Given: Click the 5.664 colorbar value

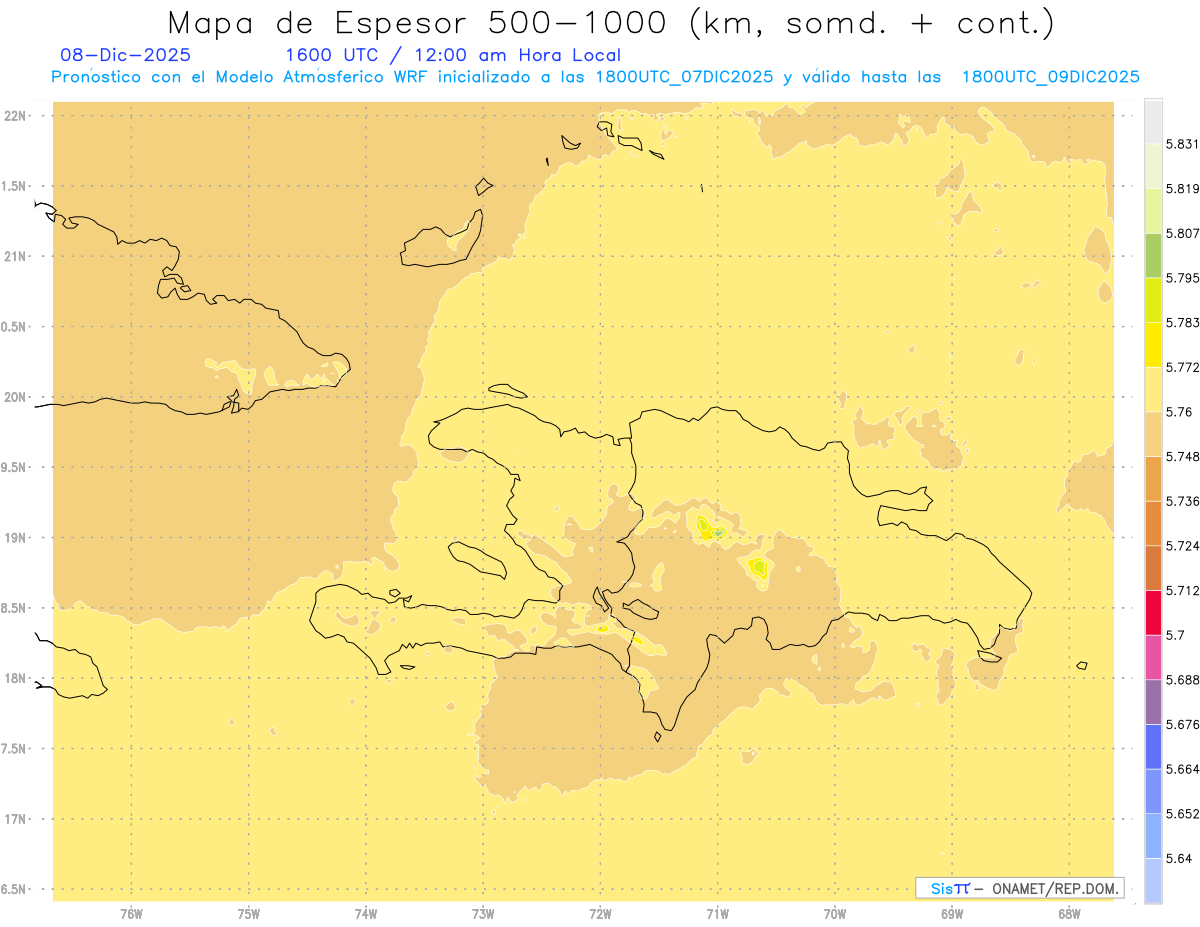Looking at the screenshot, I should 1182,769.
